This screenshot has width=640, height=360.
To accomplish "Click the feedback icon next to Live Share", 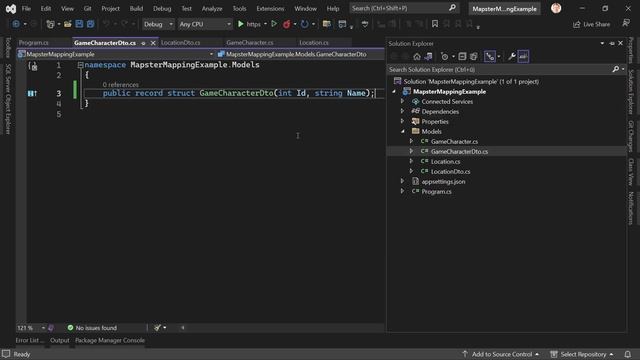I will click(x=626, y=23).
